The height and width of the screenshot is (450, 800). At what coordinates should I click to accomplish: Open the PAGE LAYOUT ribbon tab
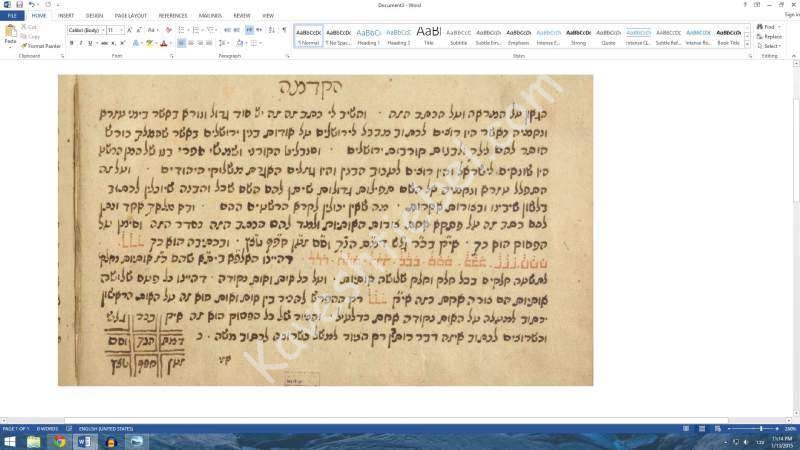tap(130, 16)
